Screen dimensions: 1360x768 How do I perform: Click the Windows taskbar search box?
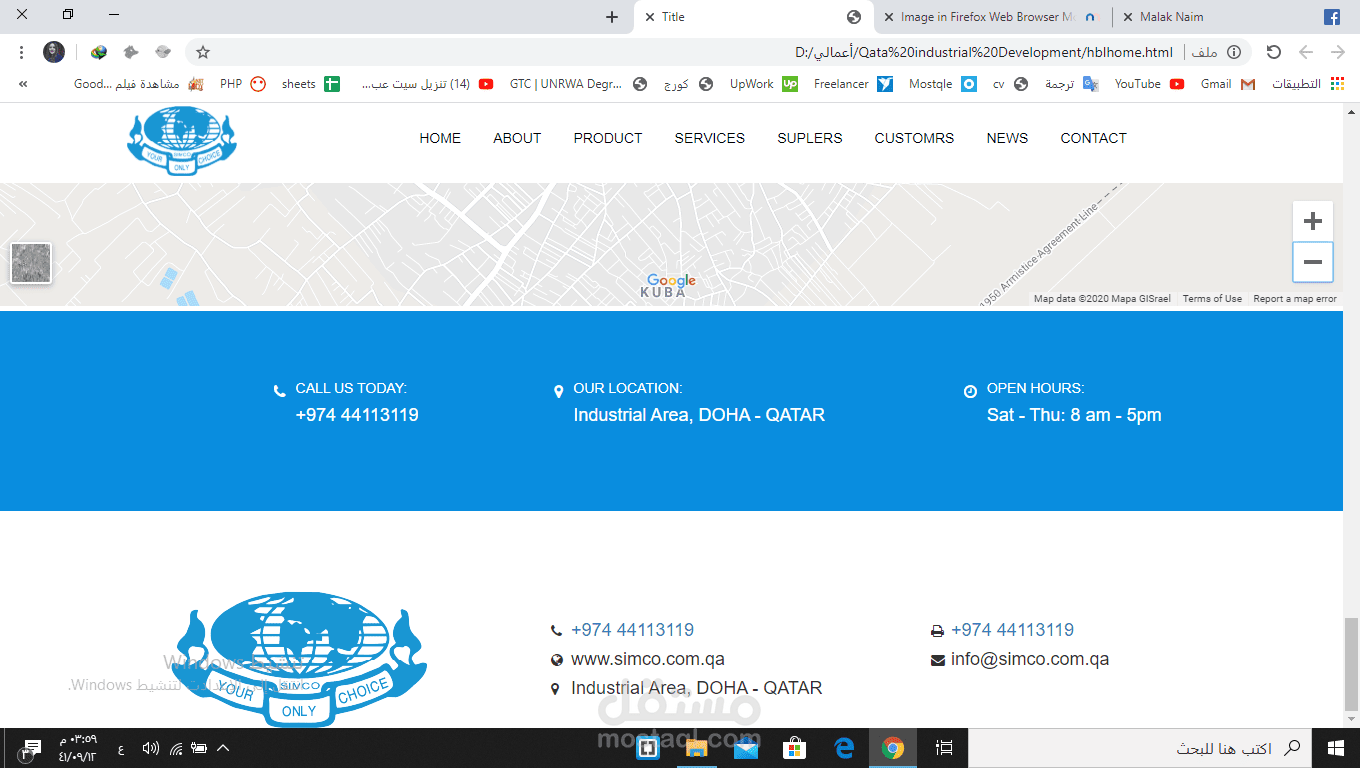click(x=1140, y=748)
